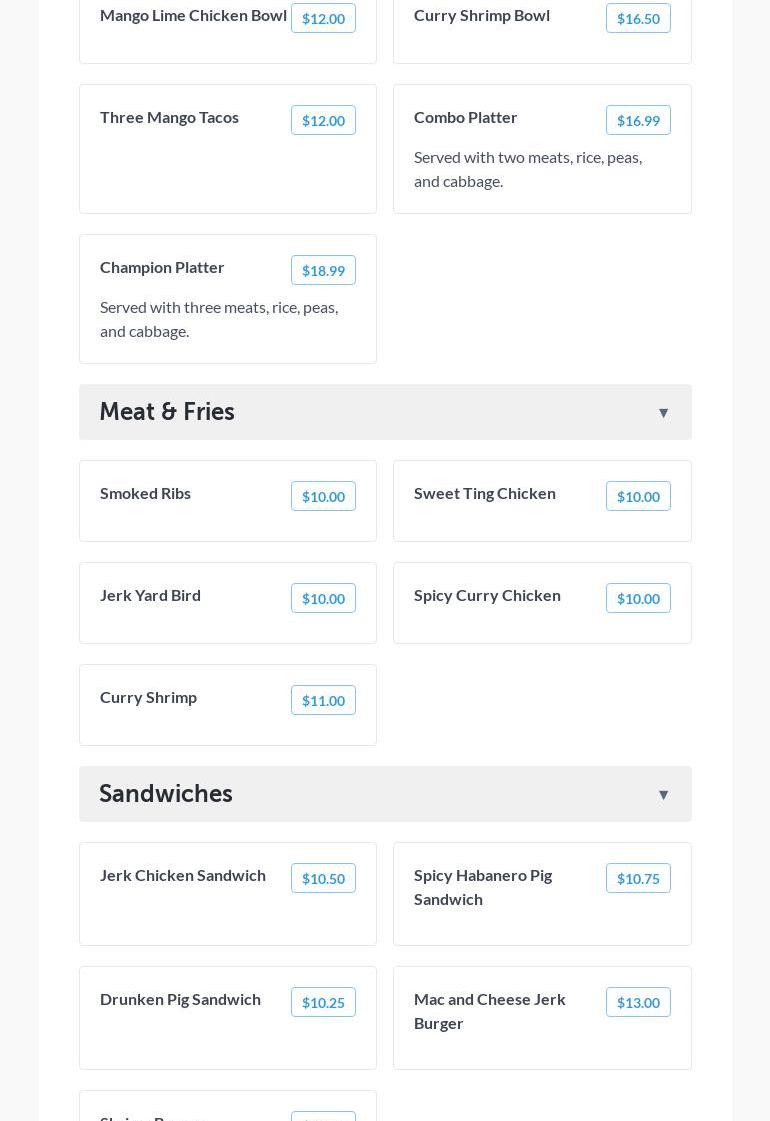Click the Meat & Fries heading
The width and height of the screenshot is (770, 1121).
[167, 412]
